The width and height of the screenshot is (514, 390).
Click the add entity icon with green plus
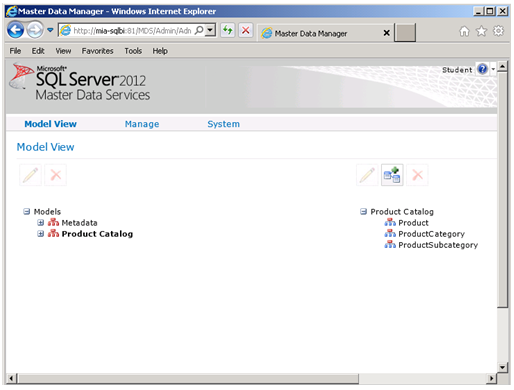(392, 175)
